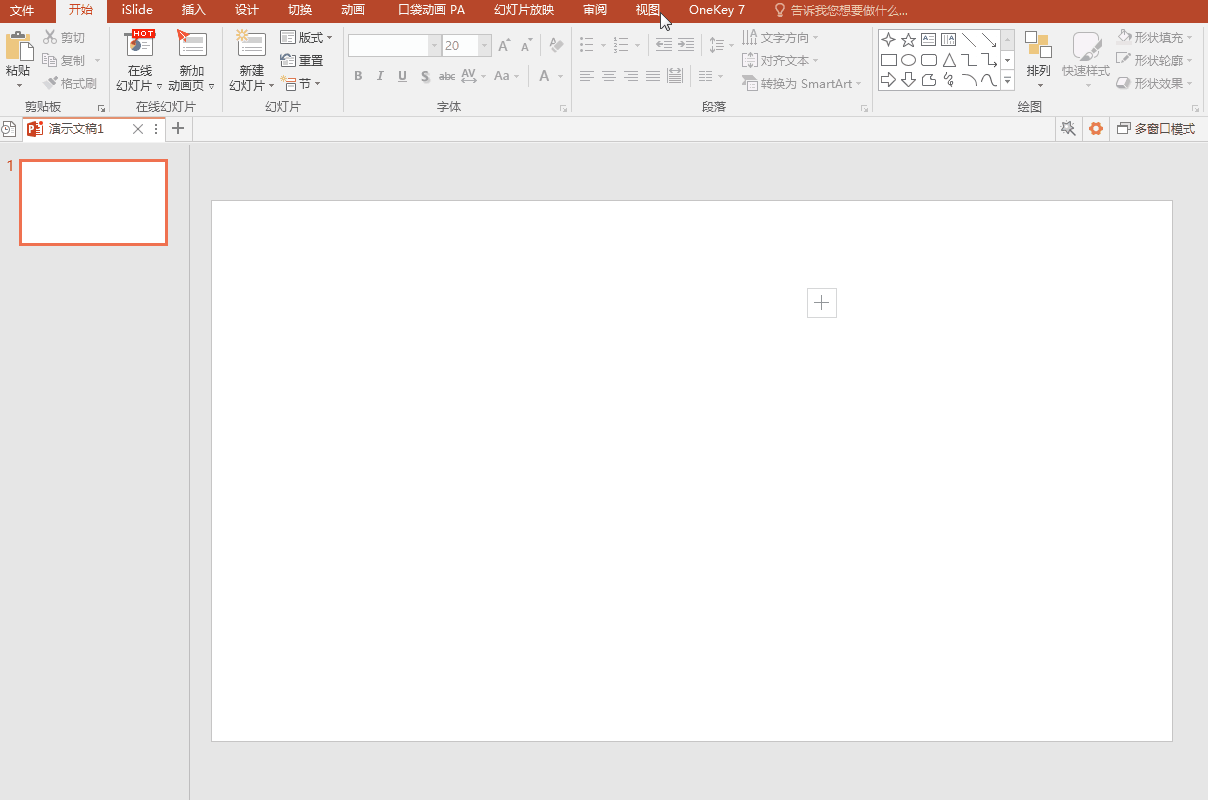Select the five-point star shape

tap(908, 40)
